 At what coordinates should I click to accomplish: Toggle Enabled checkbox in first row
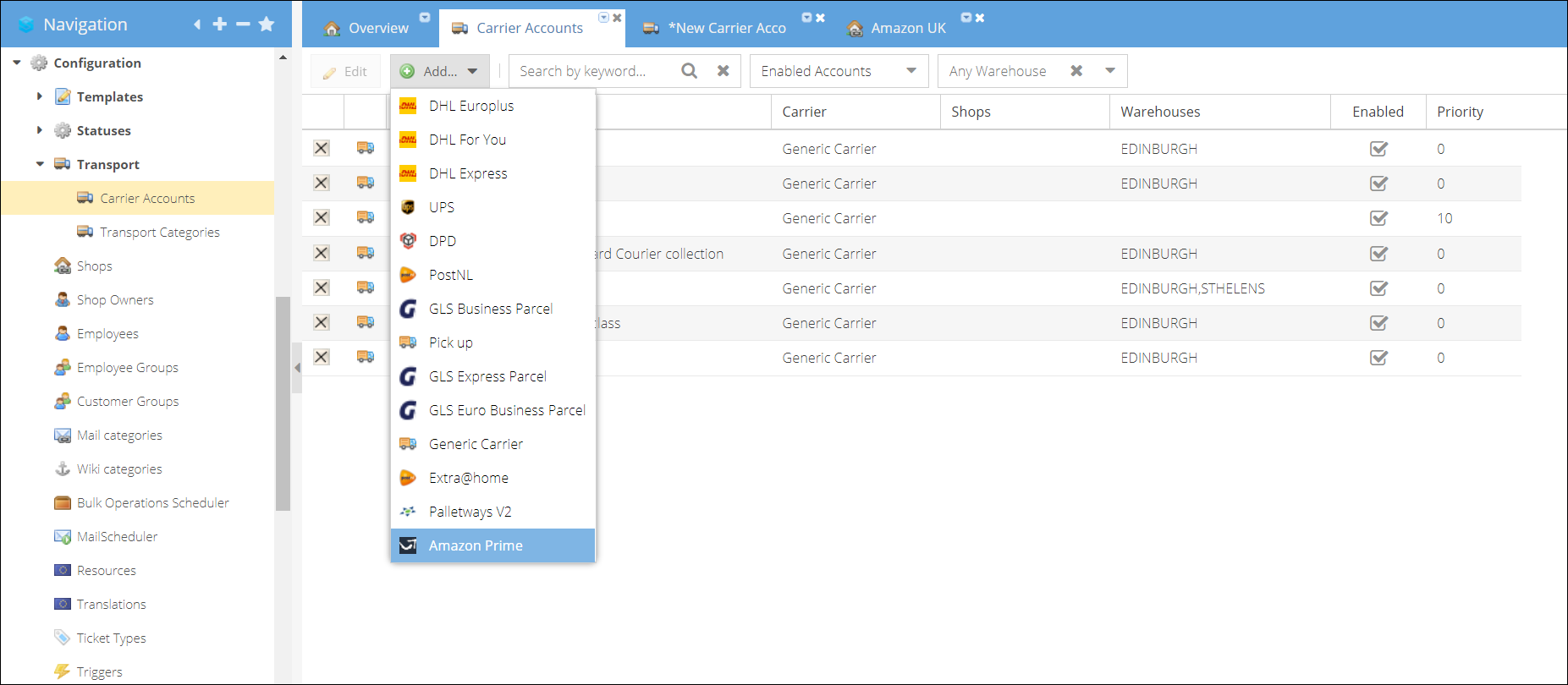(1378, 148)
